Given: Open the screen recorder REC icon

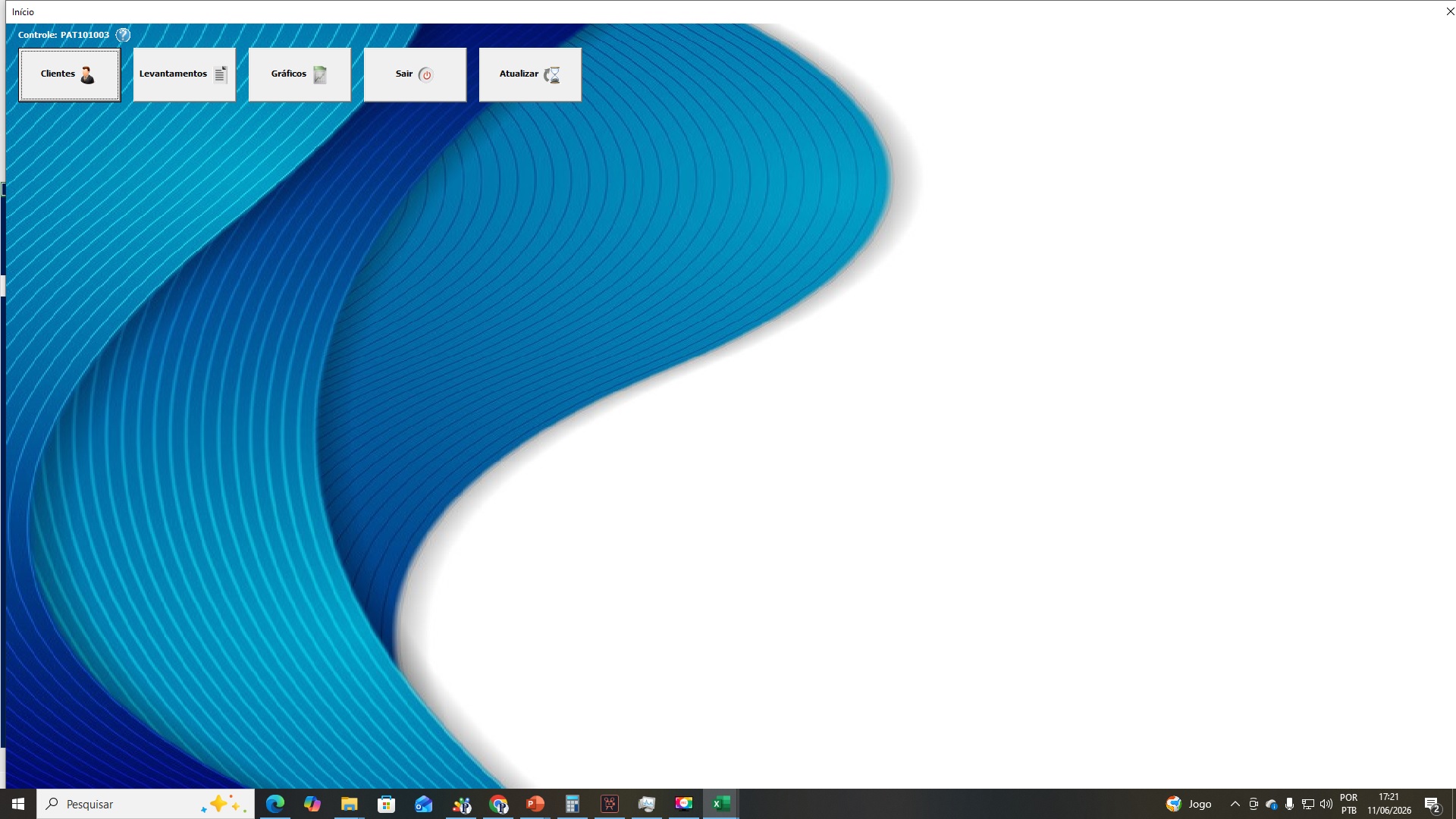Looking at the screenshot, I should (684, 804).
